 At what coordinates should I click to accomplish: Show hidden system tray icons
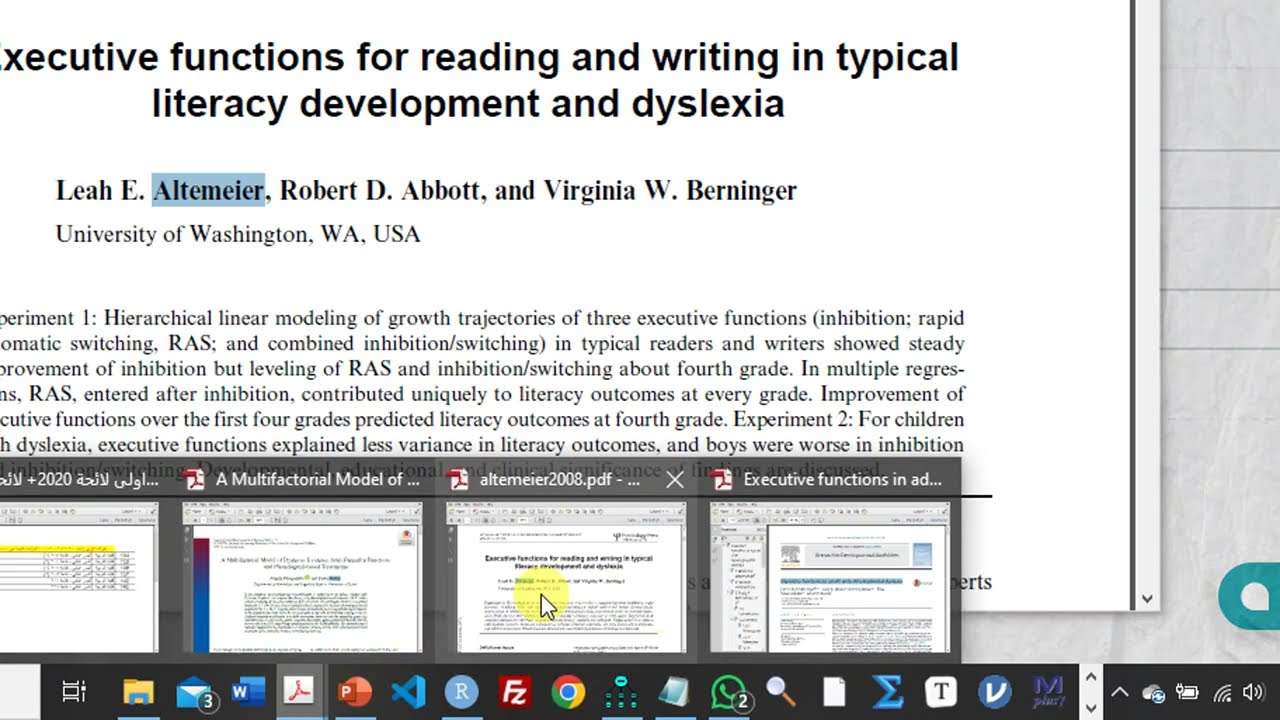click(x=1120, y=692)
